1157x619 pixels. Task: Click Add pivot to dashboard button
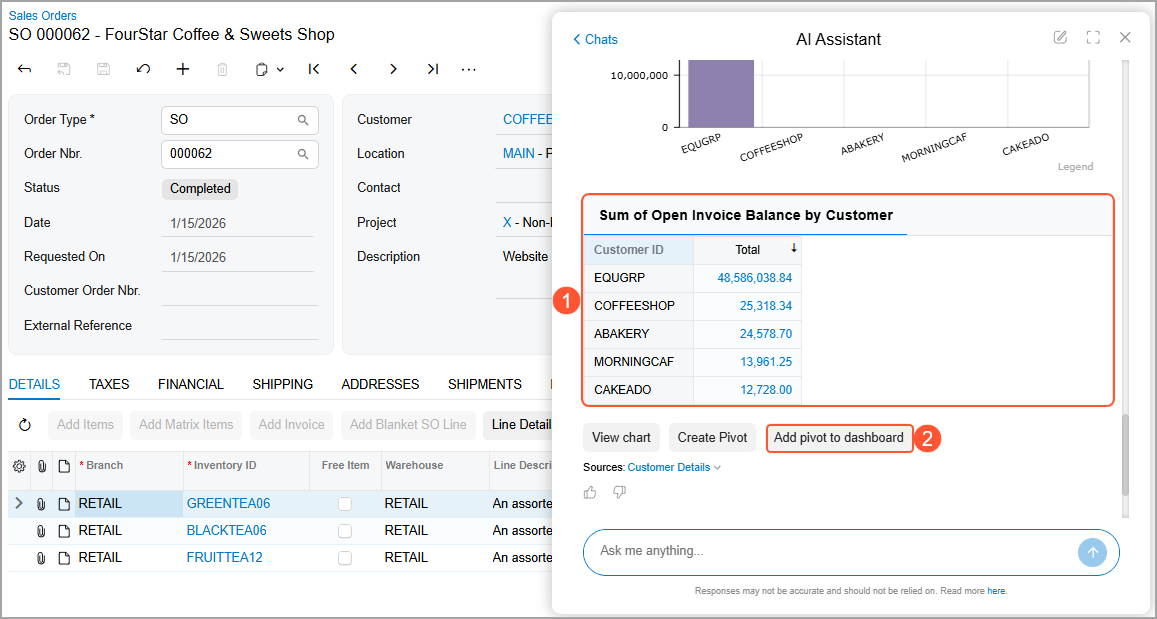(x=839, y=438)
